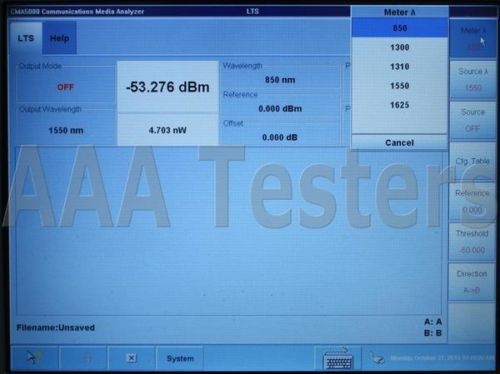Cancel the Meter λ selection

click(400, 143)
